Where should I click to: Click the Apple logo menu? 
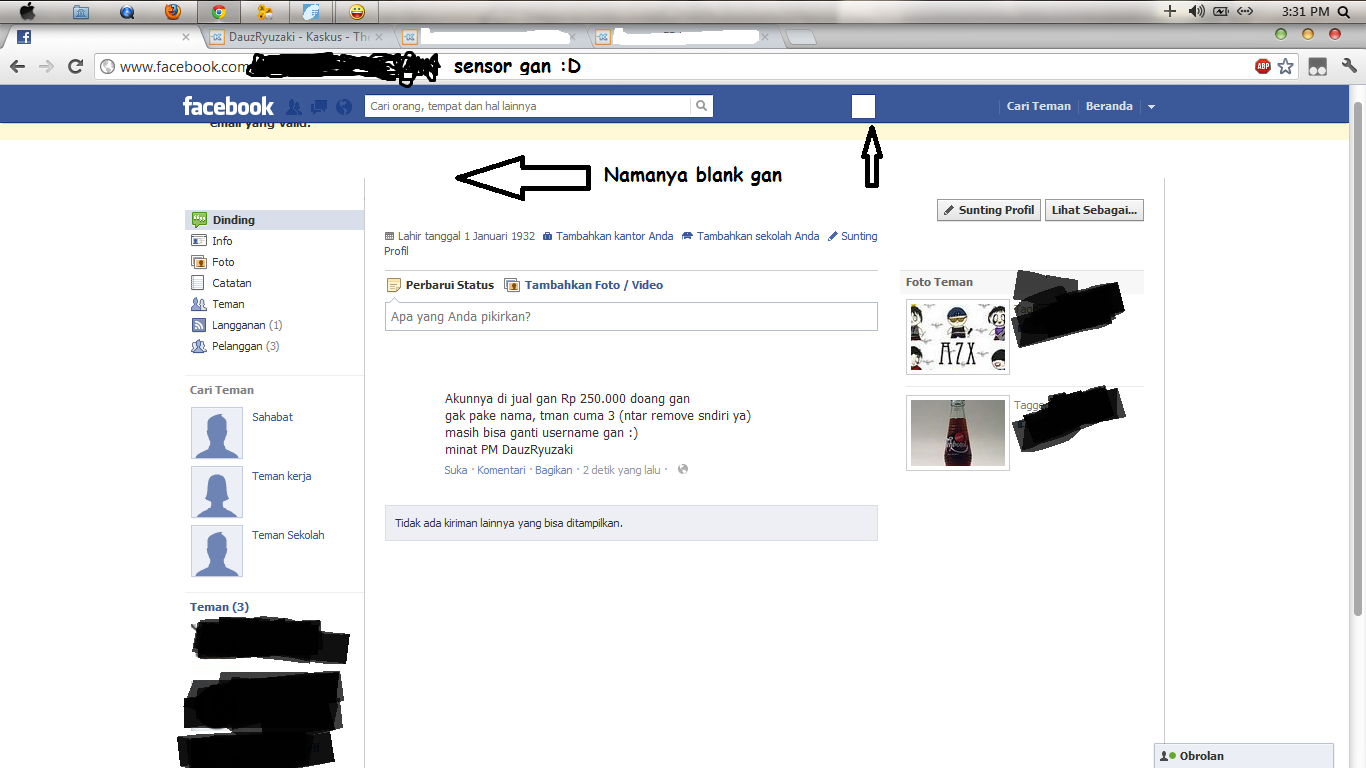click(x=28, y=12)
